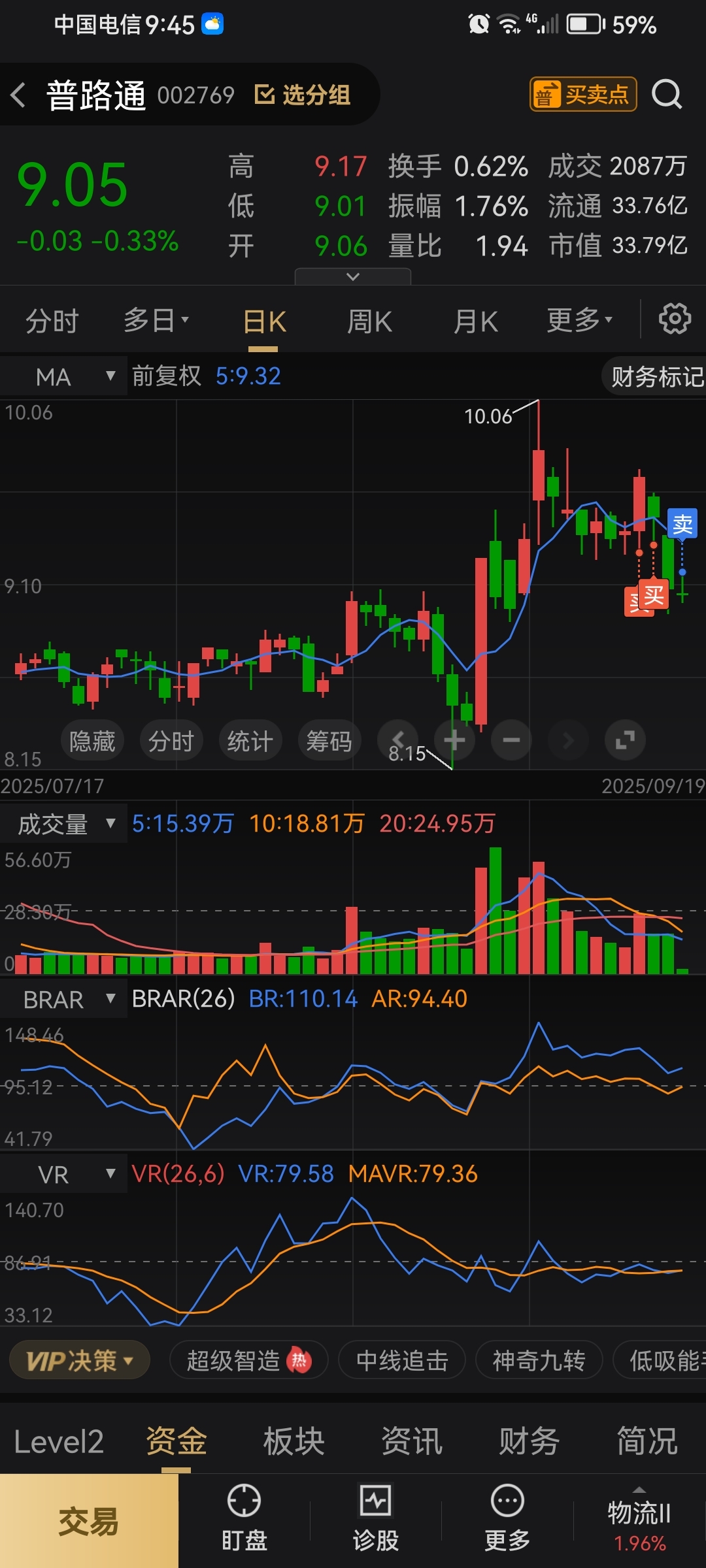This screenshot has width=706, height=1568.
Task: Select 中线追击 strategy chip
Action: pyautogui.click(x=402, y=1361)
